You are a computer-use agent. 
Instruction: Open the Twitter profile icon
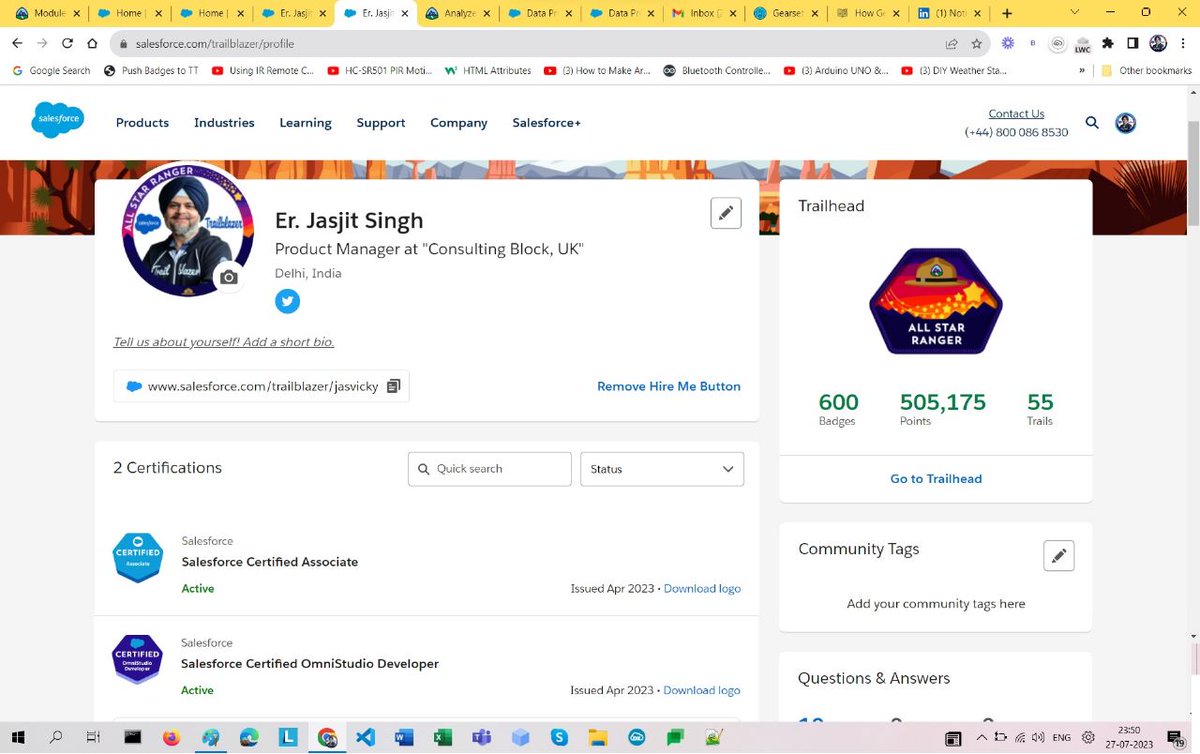coord(287,301)
